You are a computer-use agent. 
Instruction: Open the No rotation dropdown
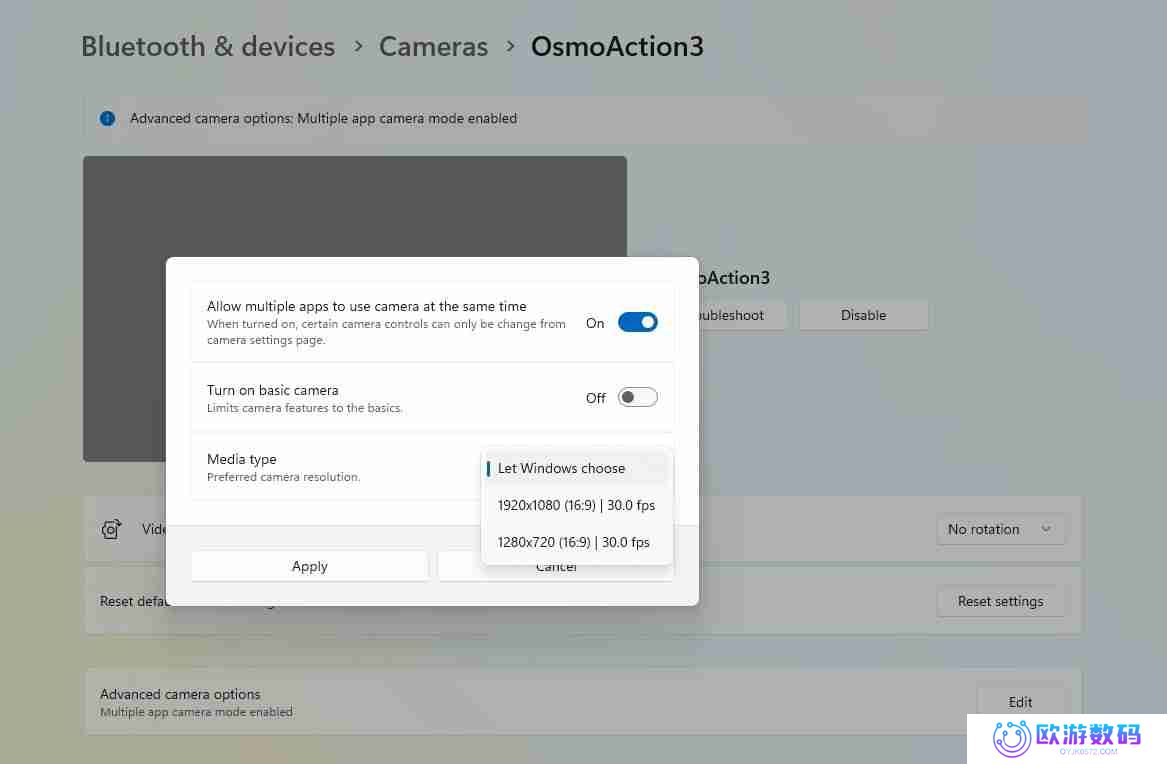[1000, 529]
